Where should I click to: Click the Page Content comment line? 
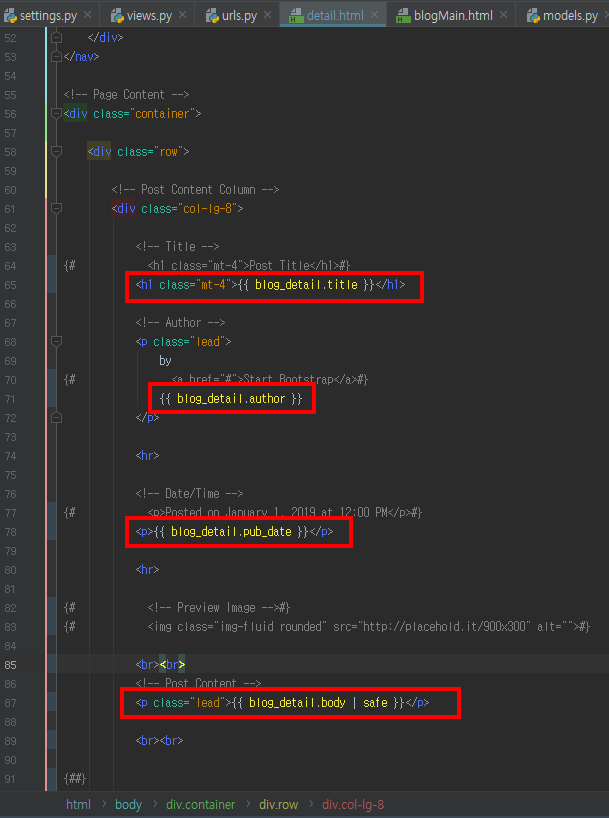(x=126, y=94)
